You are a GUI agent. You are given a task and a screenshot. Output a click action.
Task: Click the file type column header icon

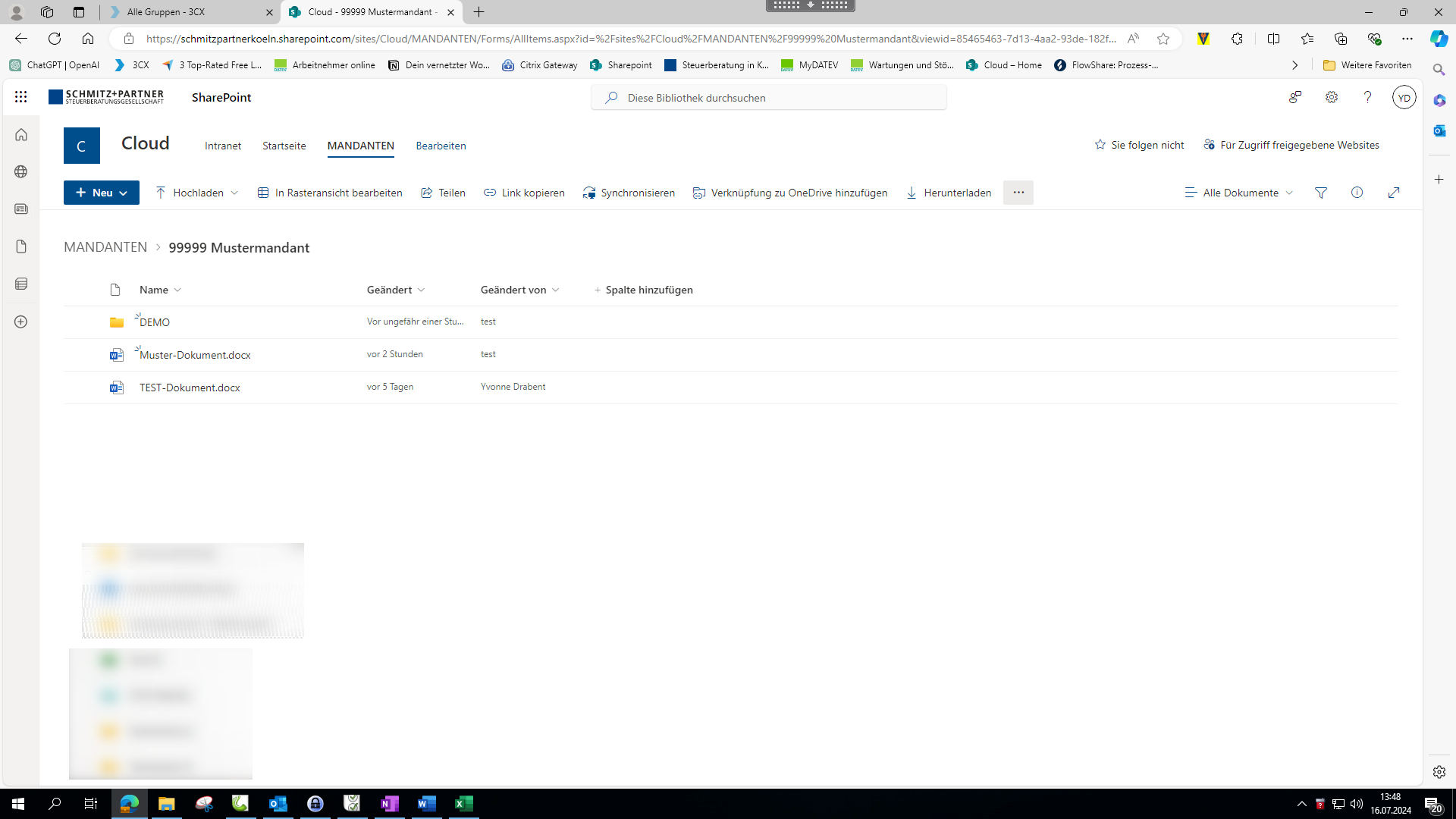[x=115, y=290]
